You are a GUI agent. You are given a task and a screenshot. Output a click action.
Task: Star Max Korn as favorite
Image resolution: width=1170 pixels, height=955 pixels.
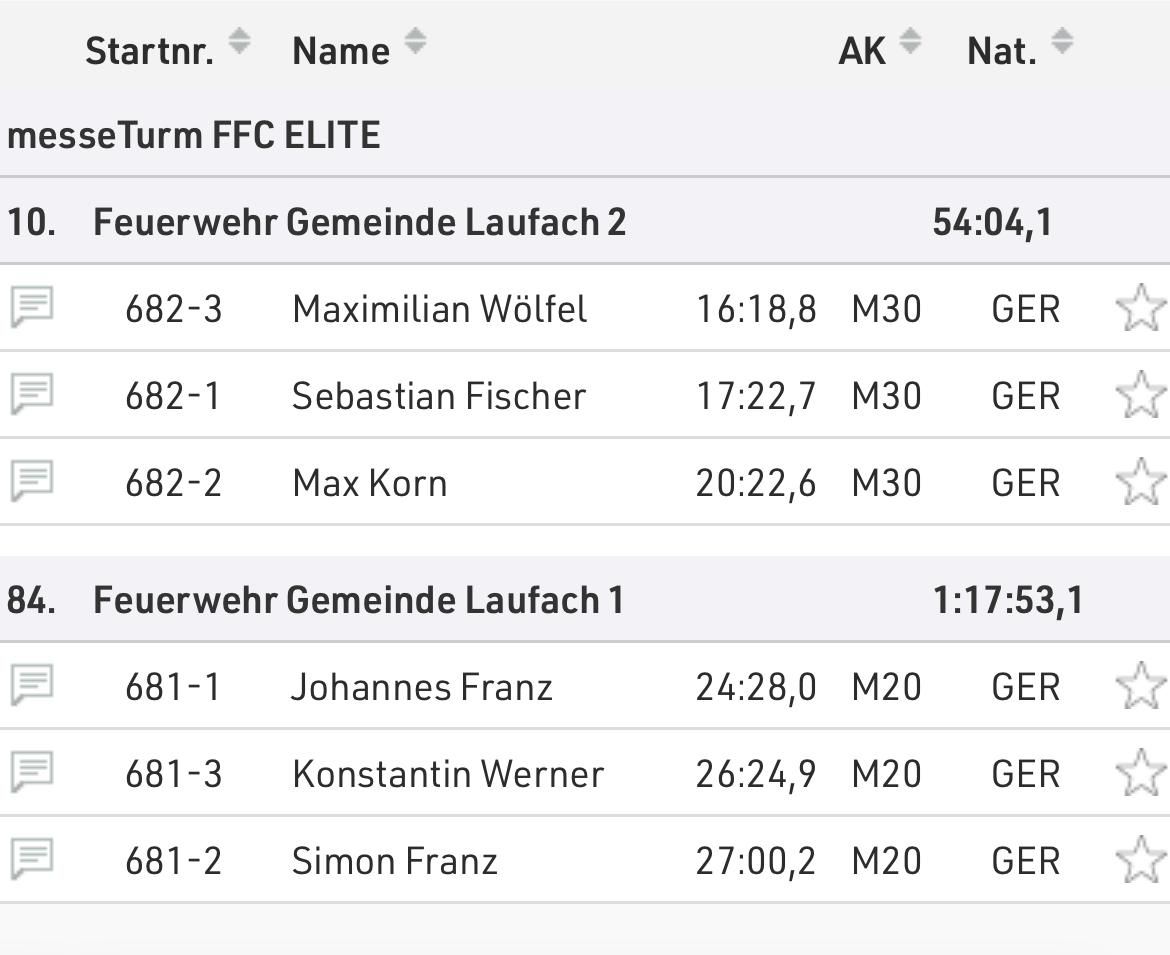point(1140,482)
